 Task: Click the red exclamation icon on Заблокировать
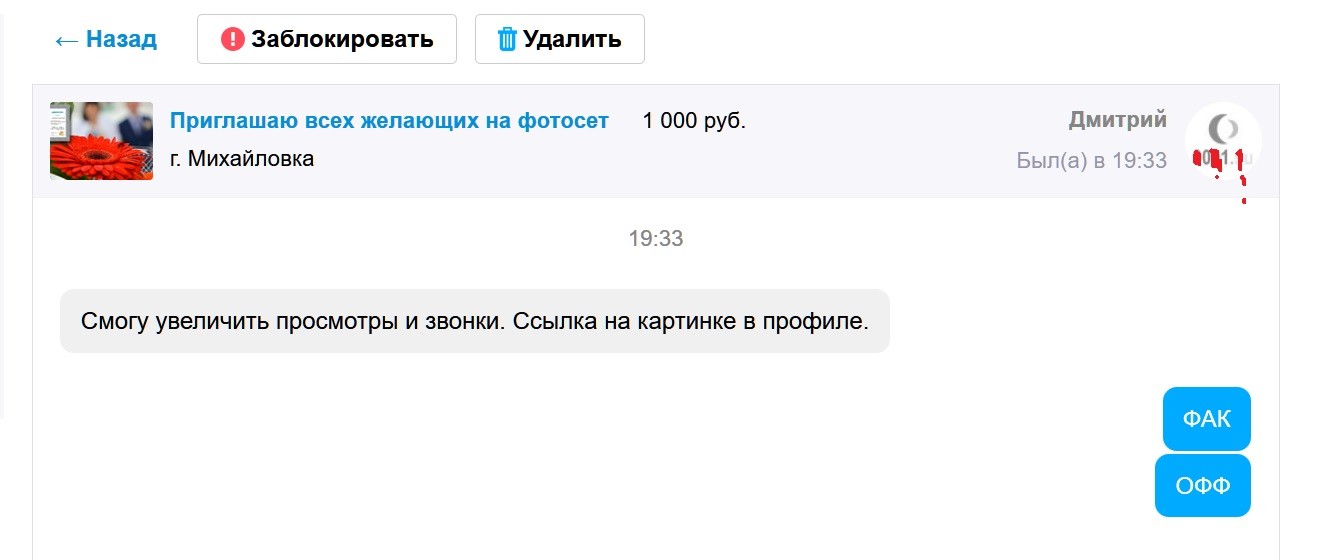point(232,39)
